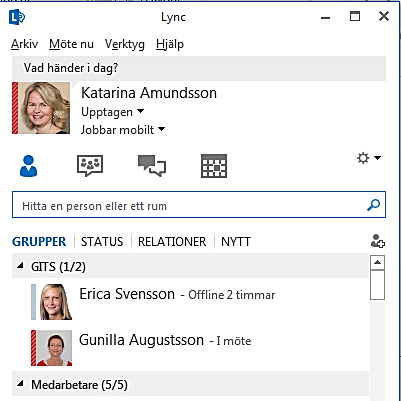Click Katarina Amundsson's profile photo
The image size is (401, 401).
tap(44, 108)
